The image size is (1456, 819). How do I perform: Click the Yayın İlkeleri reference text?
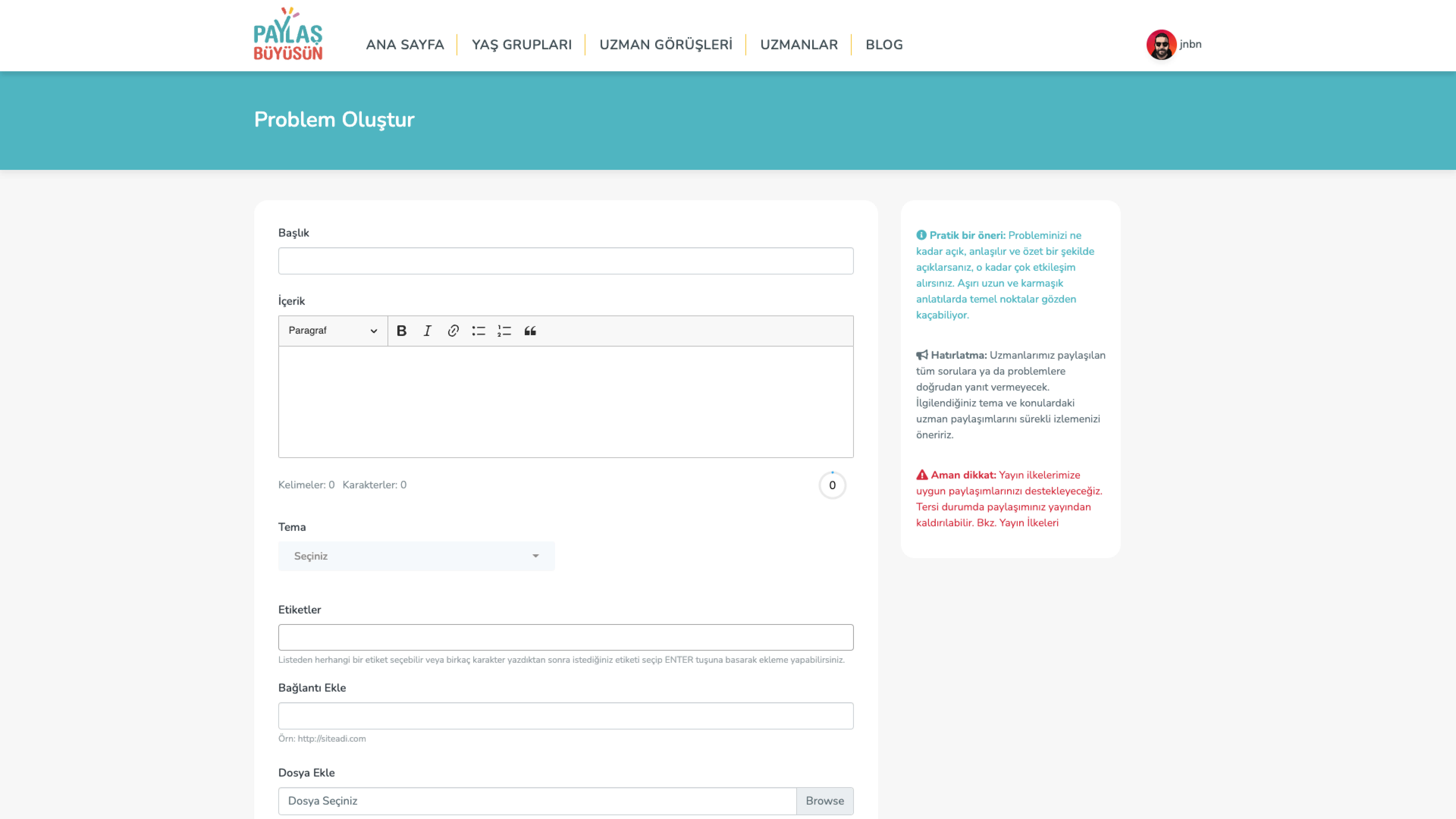(1029, 523)
